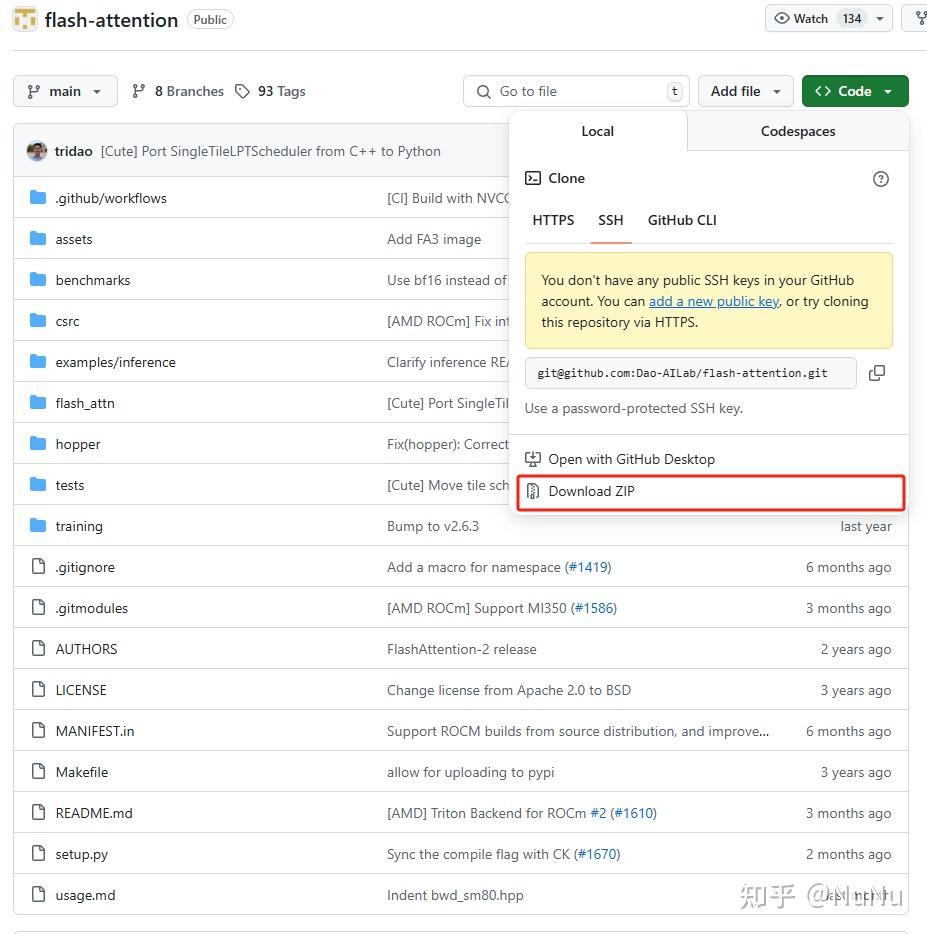The height and width of the screenshot is (934, 927).
Task: Click the MANIFEST.in file icon
Action: (38, 731)
